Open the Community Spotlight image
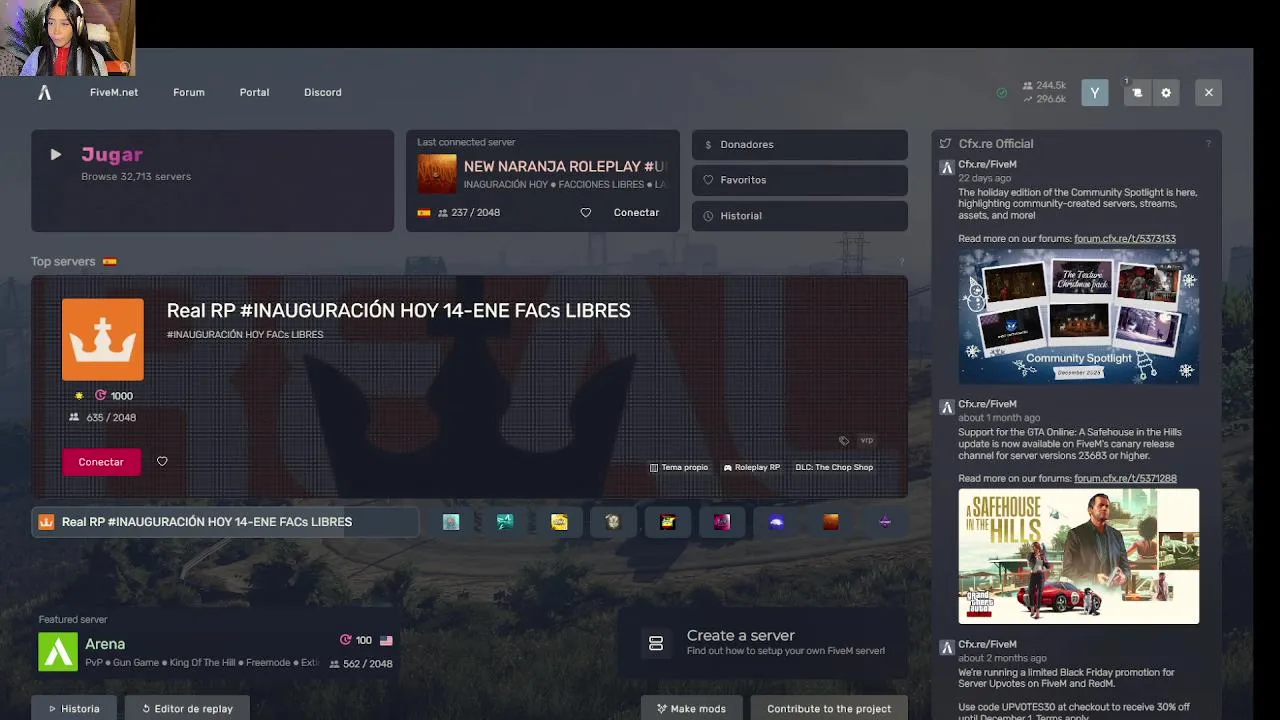The width and height of the screenshot is (1280, 720). click(x=1079, y=316)
